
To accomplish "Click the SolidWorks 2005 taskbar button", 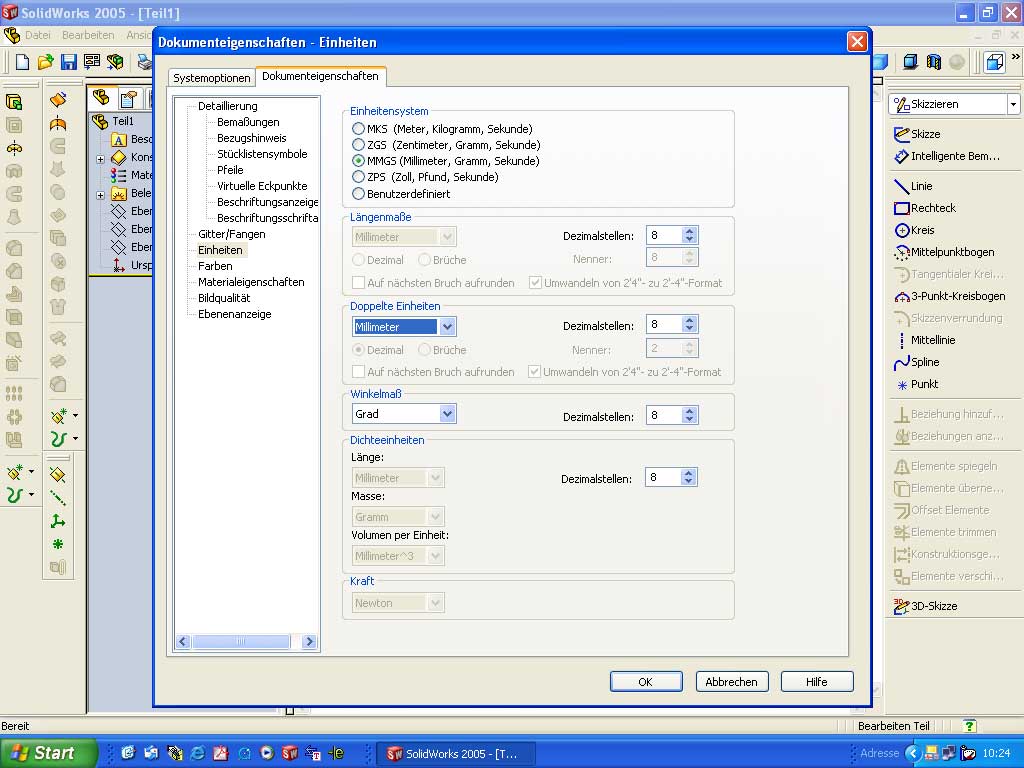I will (x=457, y=754).
